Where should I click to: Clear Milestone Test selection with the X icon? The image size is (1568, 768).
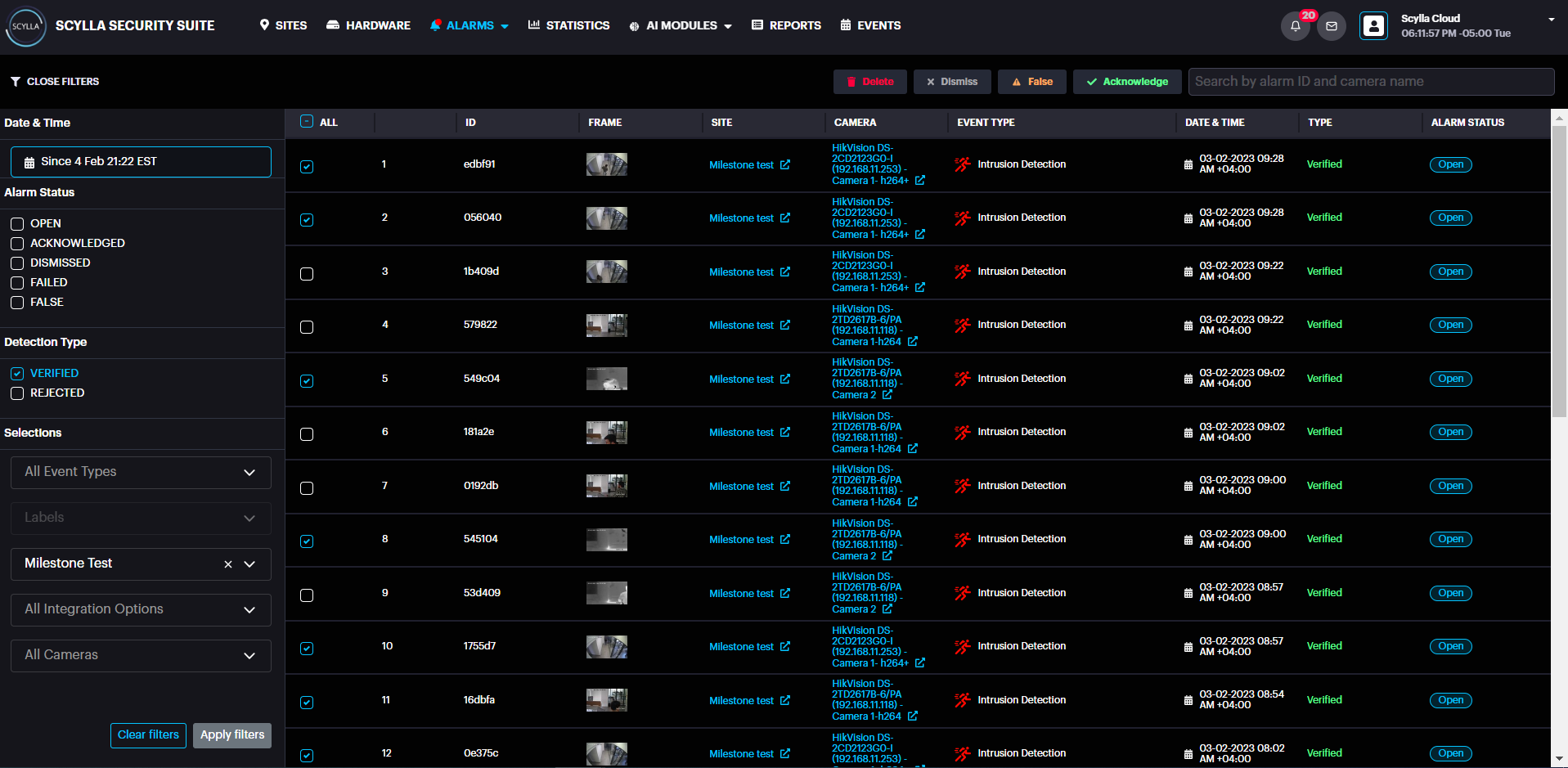228,564
